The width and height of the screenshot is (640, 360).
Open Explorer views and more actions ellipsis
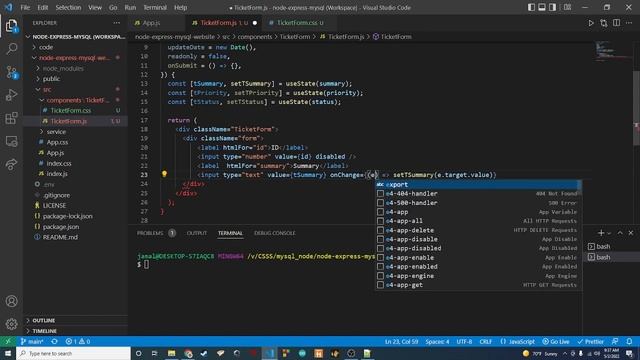tap(117, 23)
